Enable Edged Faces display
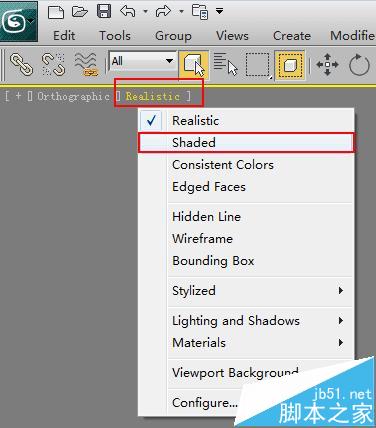The image size is (376, 428). (246, 187)
